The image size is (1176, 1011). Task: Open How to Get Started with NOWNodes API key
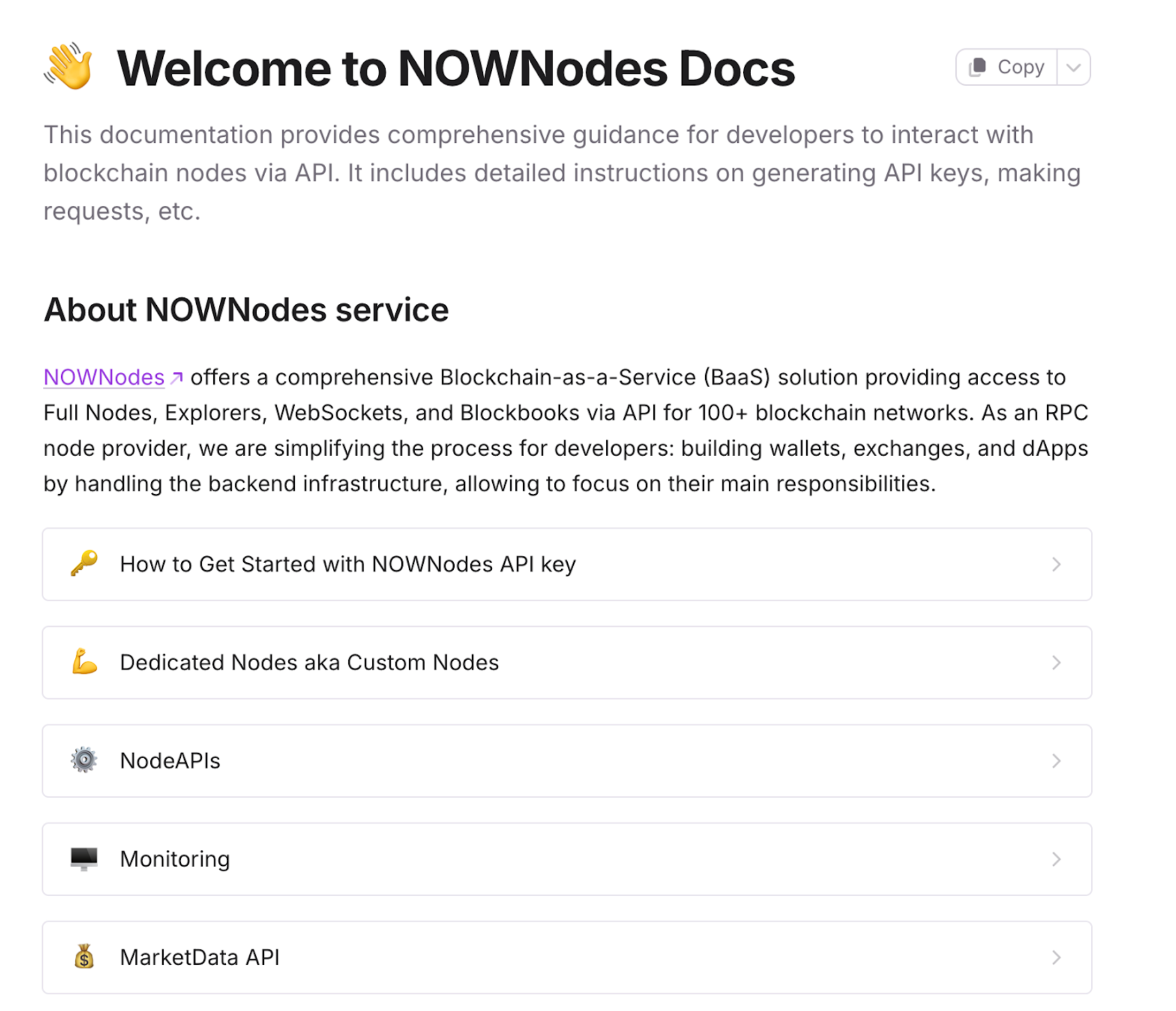pyautogui.click(x=567, y=564)
